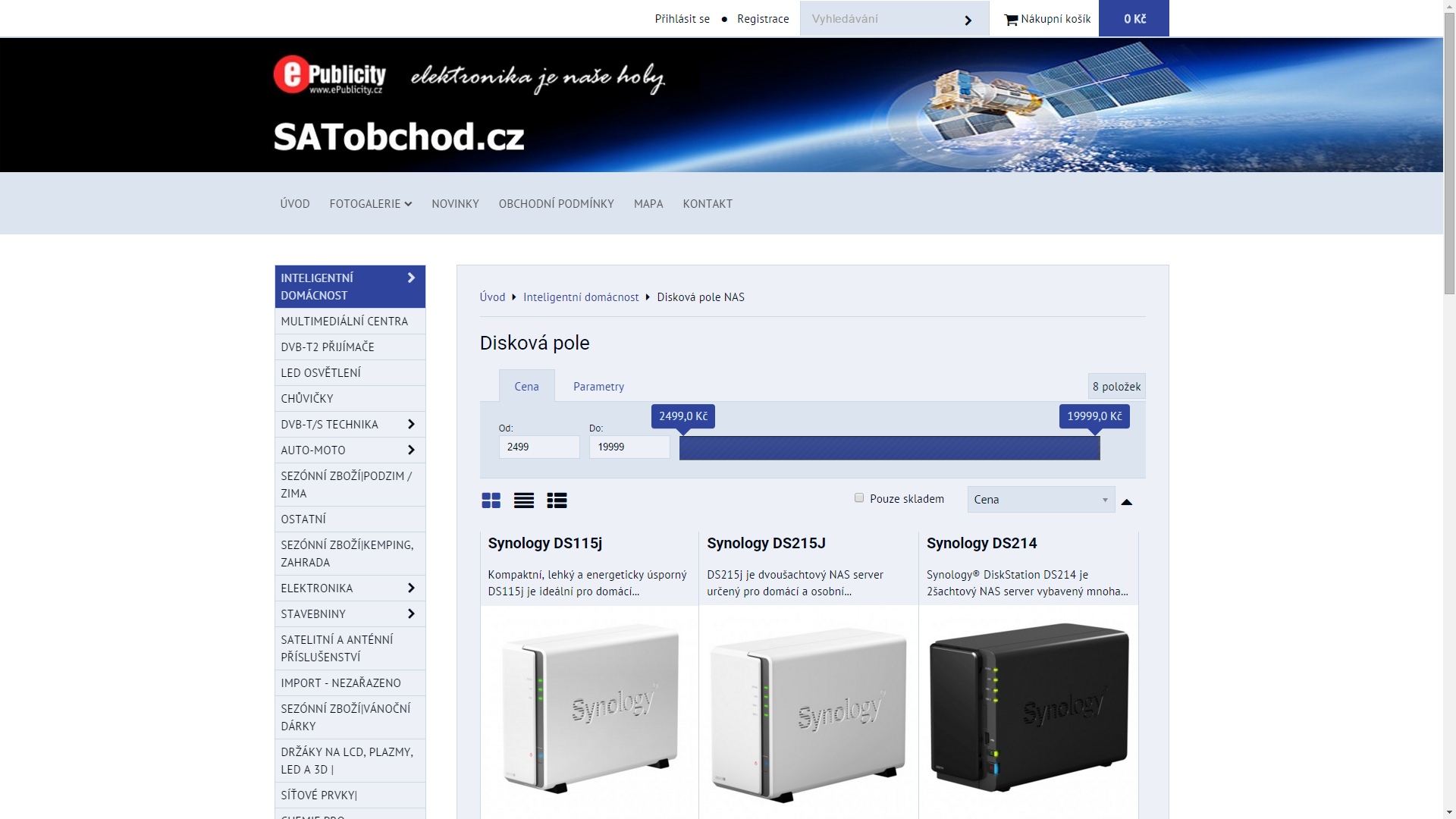Image resolution: width=1456 pixels, height=819 pixels.
Task: Expand the Elektronika category
Action: [411, 588]
